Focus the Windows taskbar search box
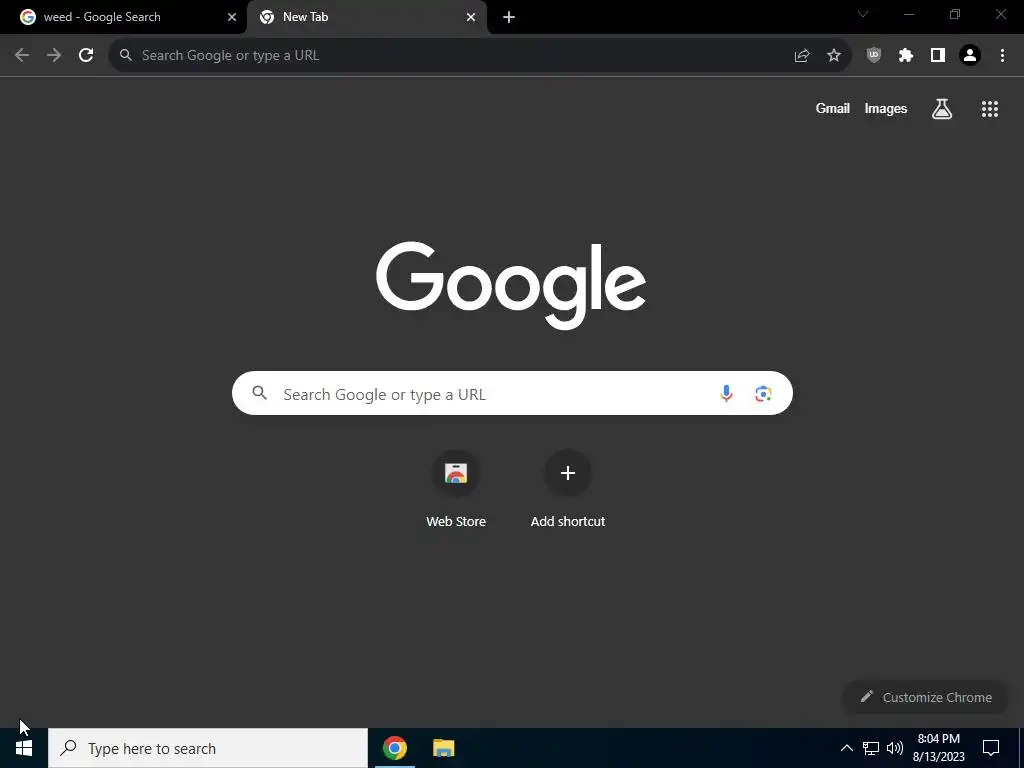Screen dimensions: 1024x768 point(208,748)
